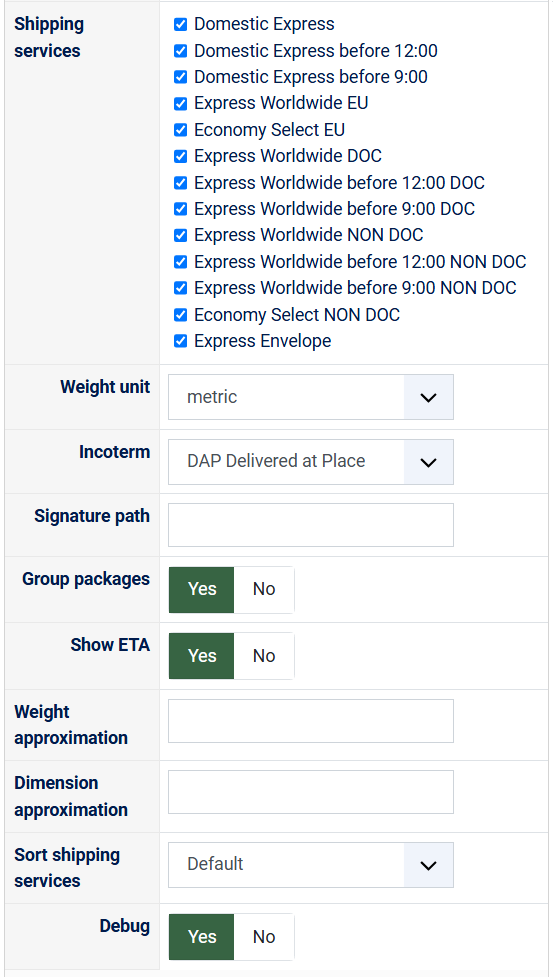Disable the Express Envelope checkbox
Image resolution: width=553 pixels, height=977 pixels.
pyautogui.click(x=181, y=341)
